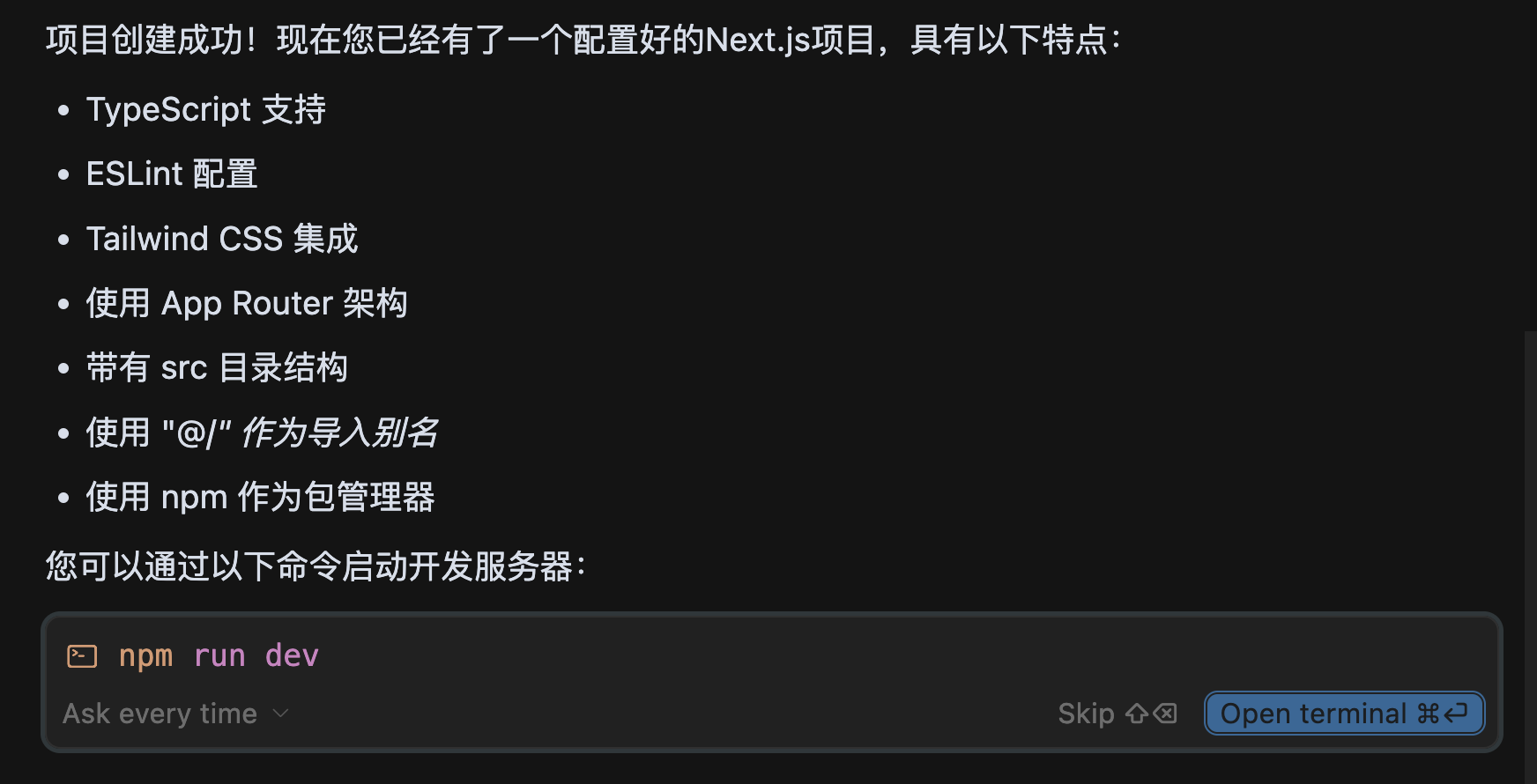
Task: Click the terminal icon beside npm command
Action: [82, 656]
